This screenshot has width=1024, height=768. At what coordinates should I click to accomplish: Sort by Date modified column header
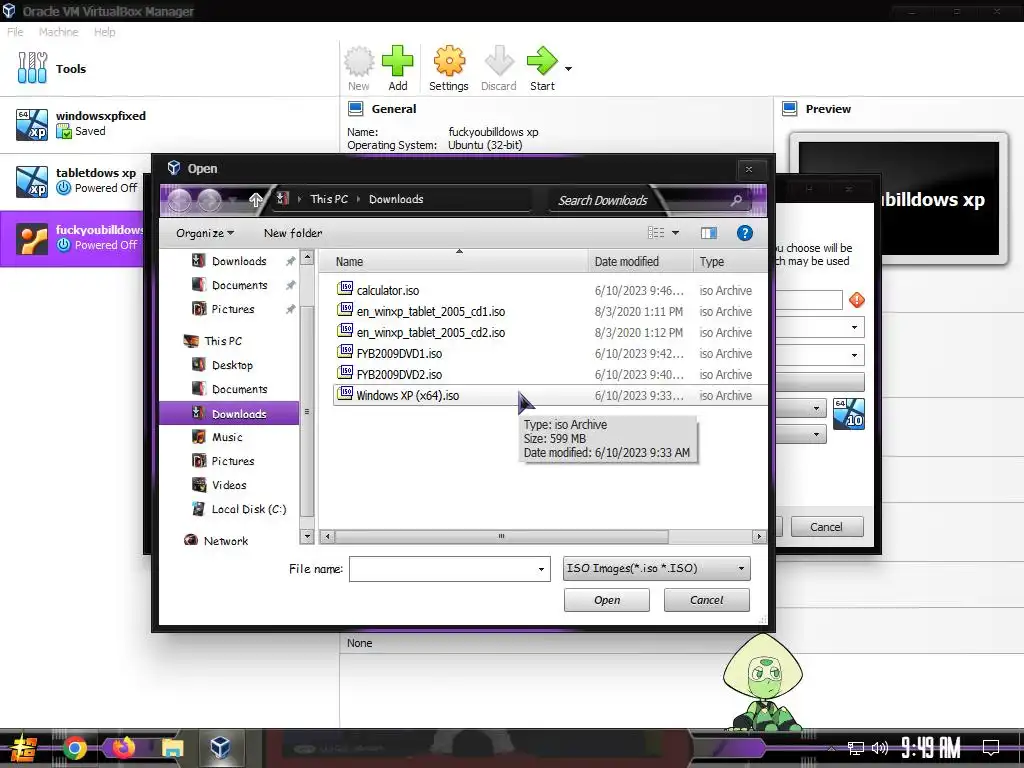tap(639, 261)
